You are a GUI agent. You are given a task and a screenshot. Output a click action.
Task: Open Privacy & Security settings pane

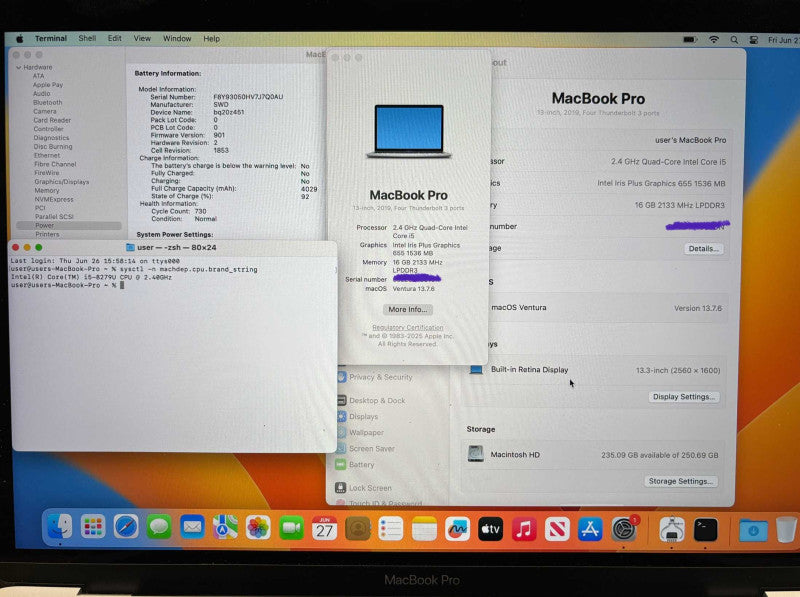point(375,377)
